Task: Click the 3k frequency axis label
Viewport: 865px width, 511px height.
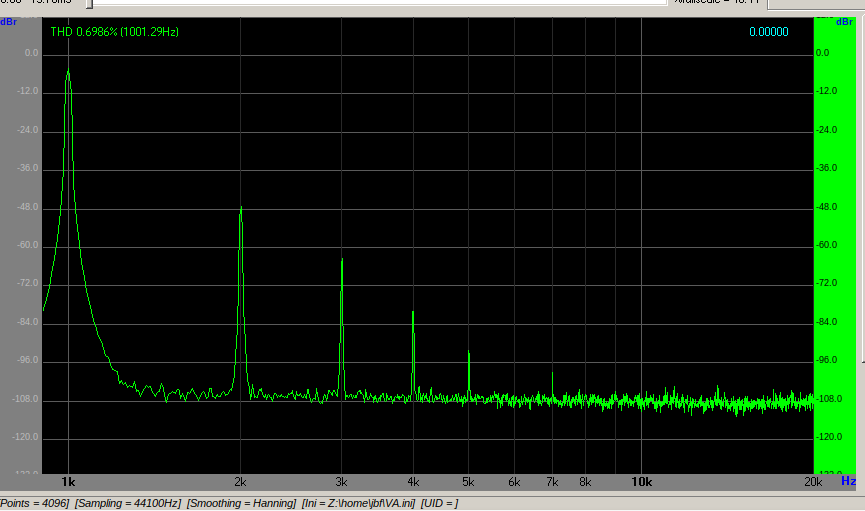Action: click(x=341, y=482)
